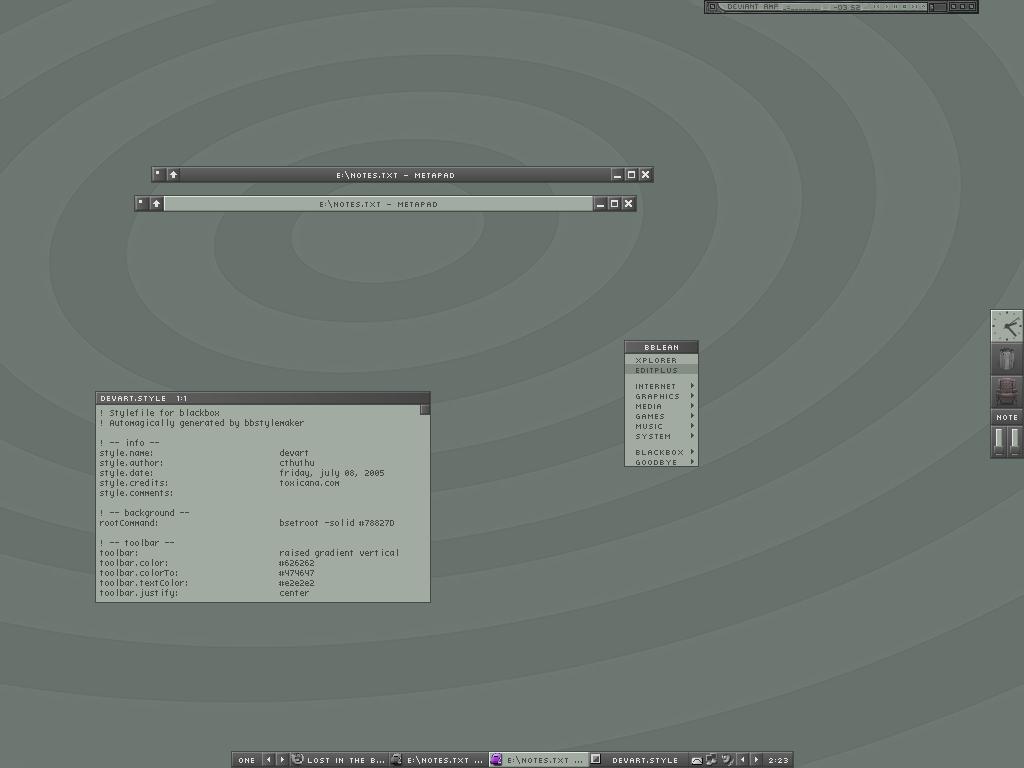Click the first system tray icon on toolbar
Screen dimensions: 1024x768
[x=696, y=760]
